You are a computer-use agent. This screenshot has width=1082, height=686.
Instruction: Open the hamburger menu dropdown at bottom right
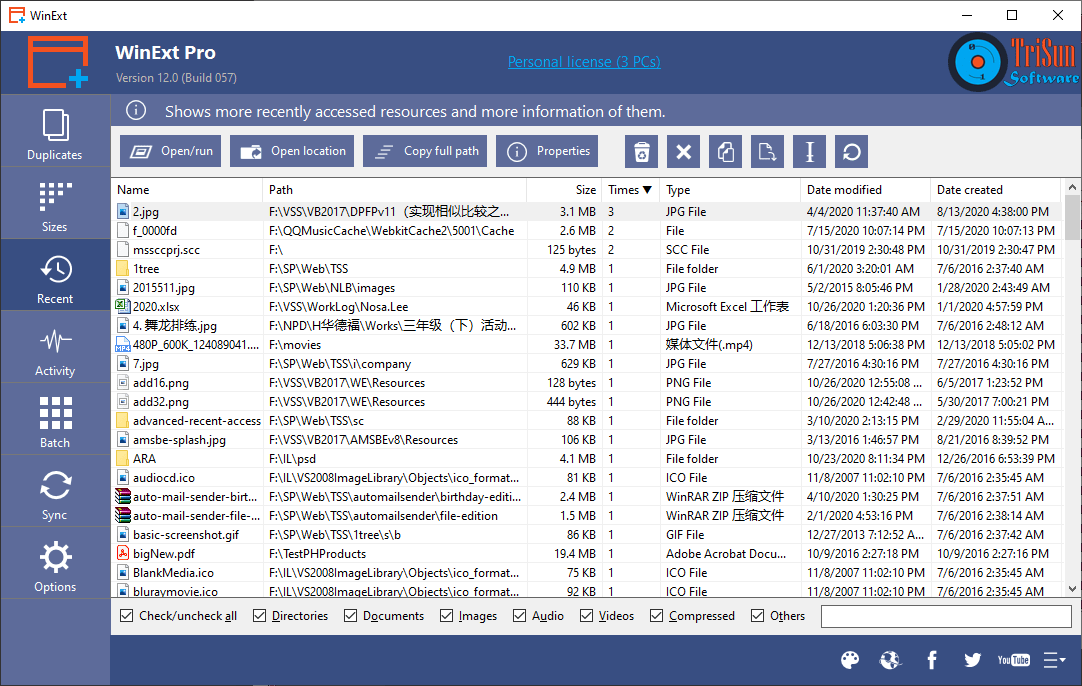pyautogui.click(x=1054, y=660)
